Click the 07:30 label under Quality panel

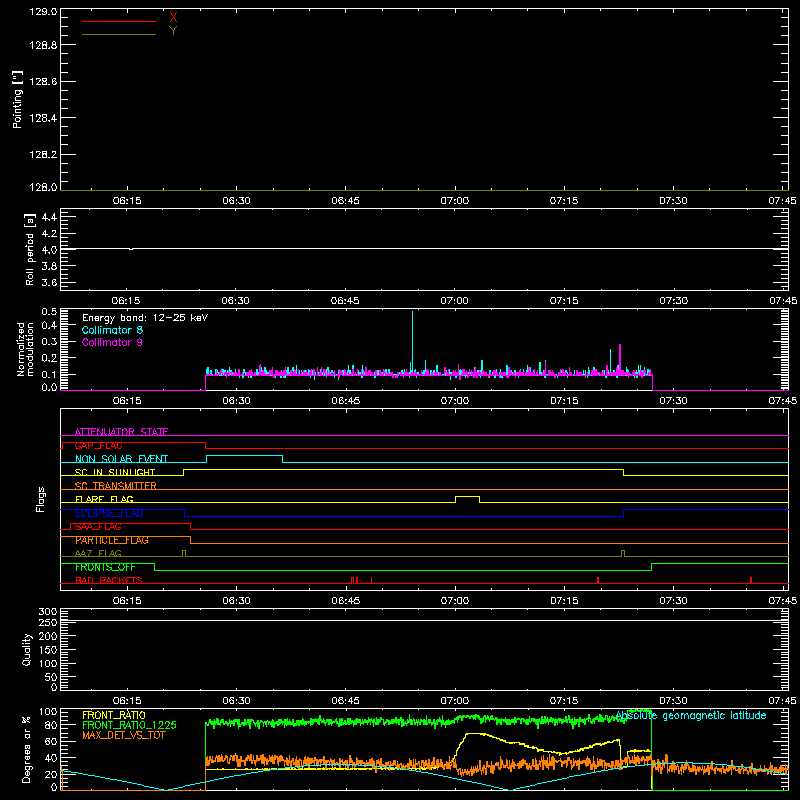click(673, 701)
